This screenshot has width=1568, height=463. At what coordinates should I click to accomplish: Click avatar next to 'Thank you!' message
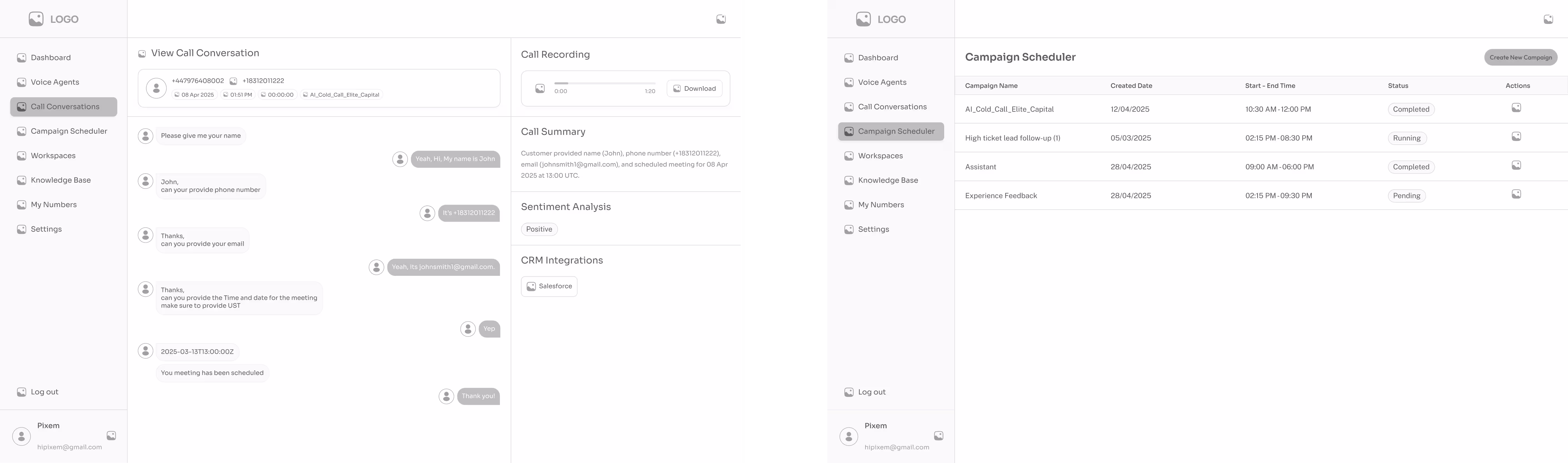tap(446, 397)
